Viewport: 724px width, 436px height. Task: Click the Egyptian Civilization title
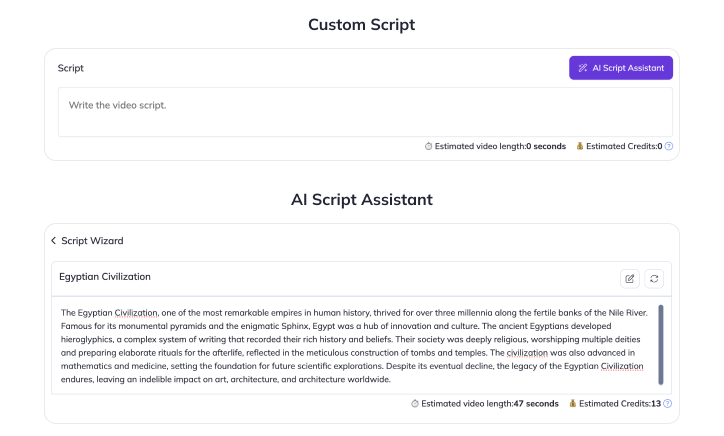[105, 276]
